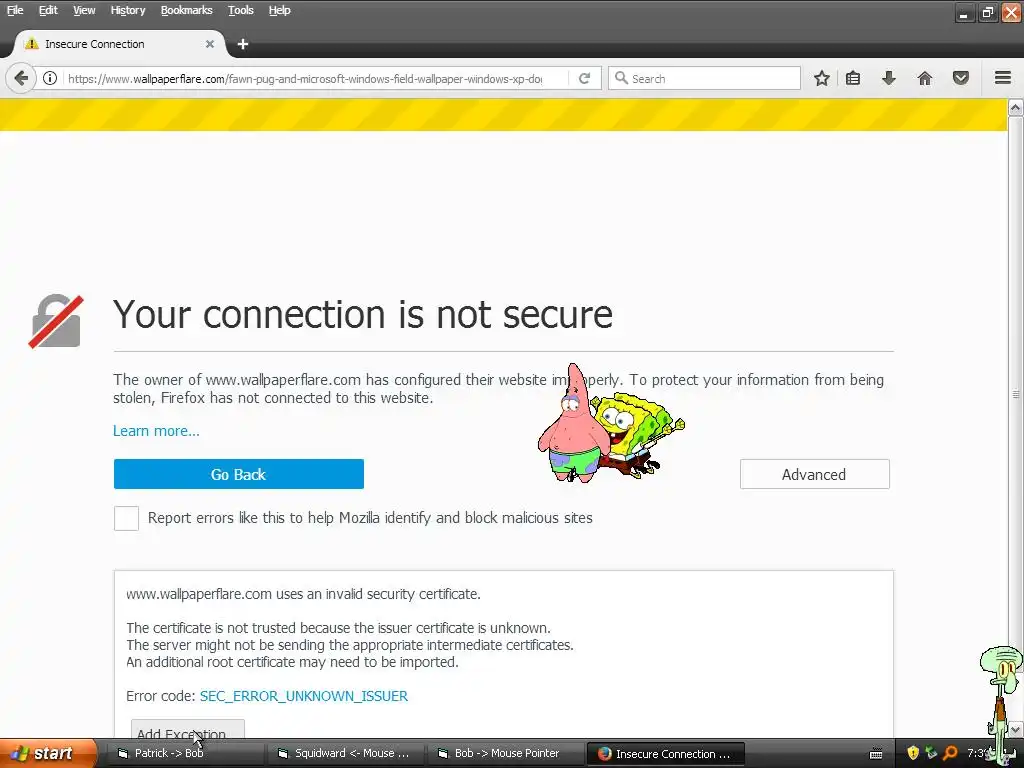Restore down the Firefox window
Screen dimensions: 1024x768
(987, 12)
